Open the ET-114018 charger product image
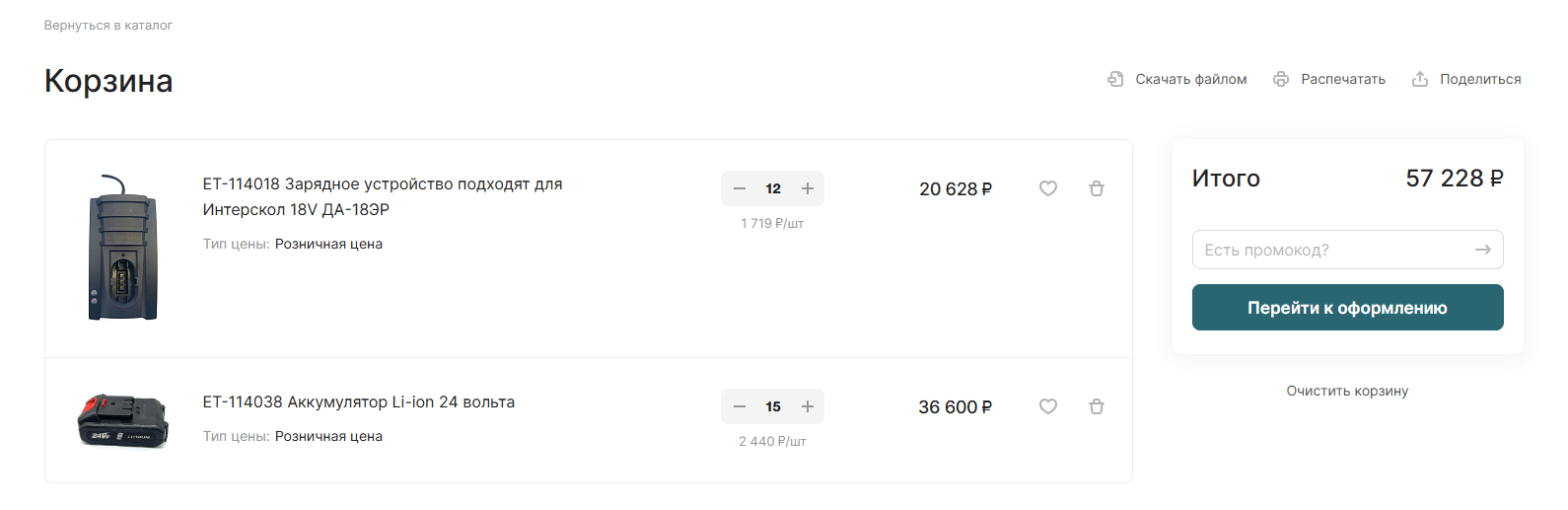The width and height of the screenshot is (1568, 510). [122, 248]
